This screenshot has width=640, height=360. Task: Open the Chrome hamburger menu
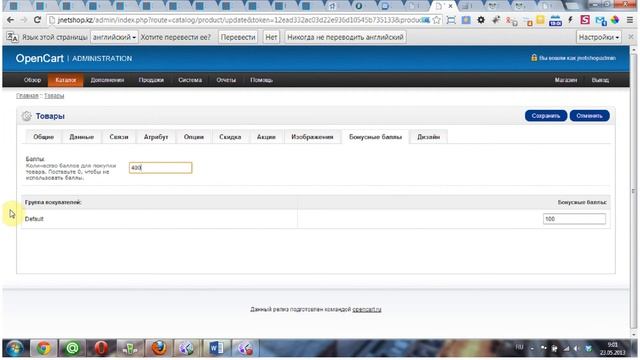[630, 20]
